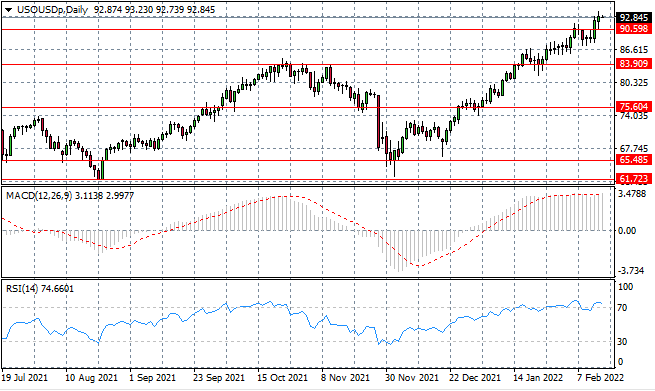The height and width of the screenshot is (391, 655).
Task: Click the MACD(12,26,9) indicator label
Action: click(x=39, y=196)
